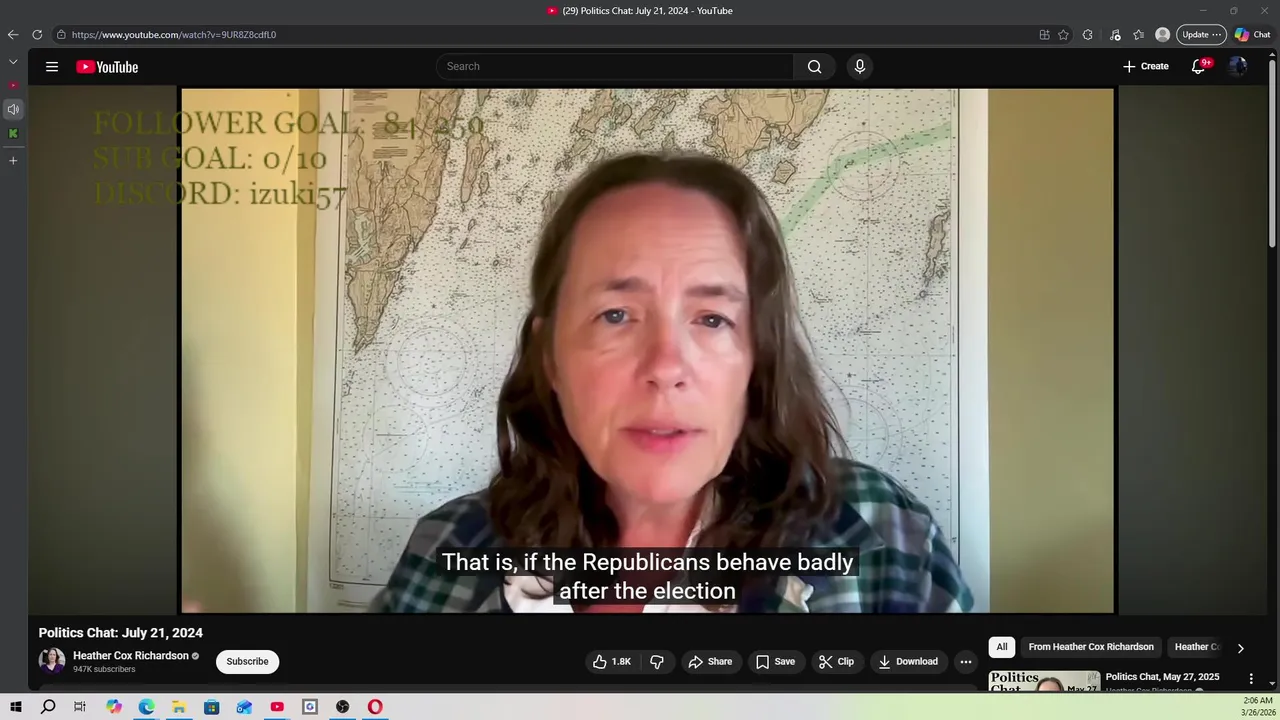The width and height of the screenshot is (1280, 720).
Task: View site info via the padlock icon
Action: [61, 34]
